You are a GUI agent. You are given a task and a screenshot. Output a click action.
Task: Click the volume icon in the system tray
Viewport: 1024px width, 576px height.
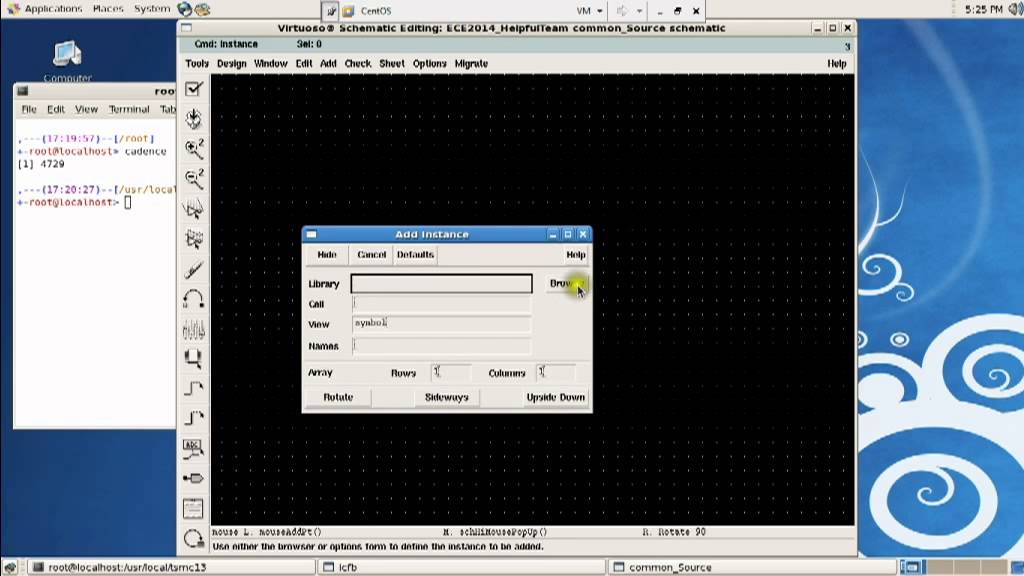[1015, 9]
